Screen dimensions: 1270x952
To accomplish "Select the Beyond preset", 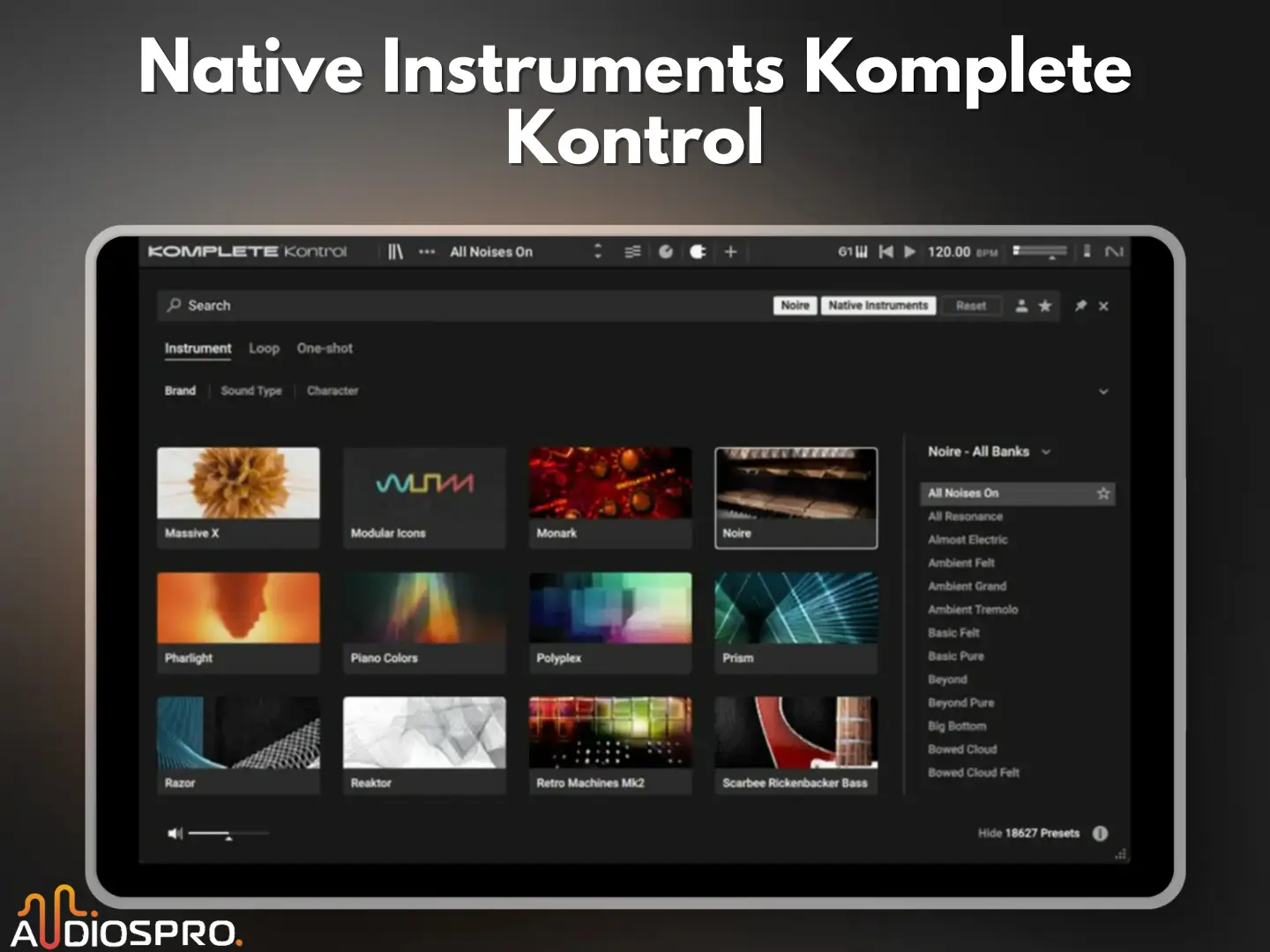I will [x=947, y=680].
